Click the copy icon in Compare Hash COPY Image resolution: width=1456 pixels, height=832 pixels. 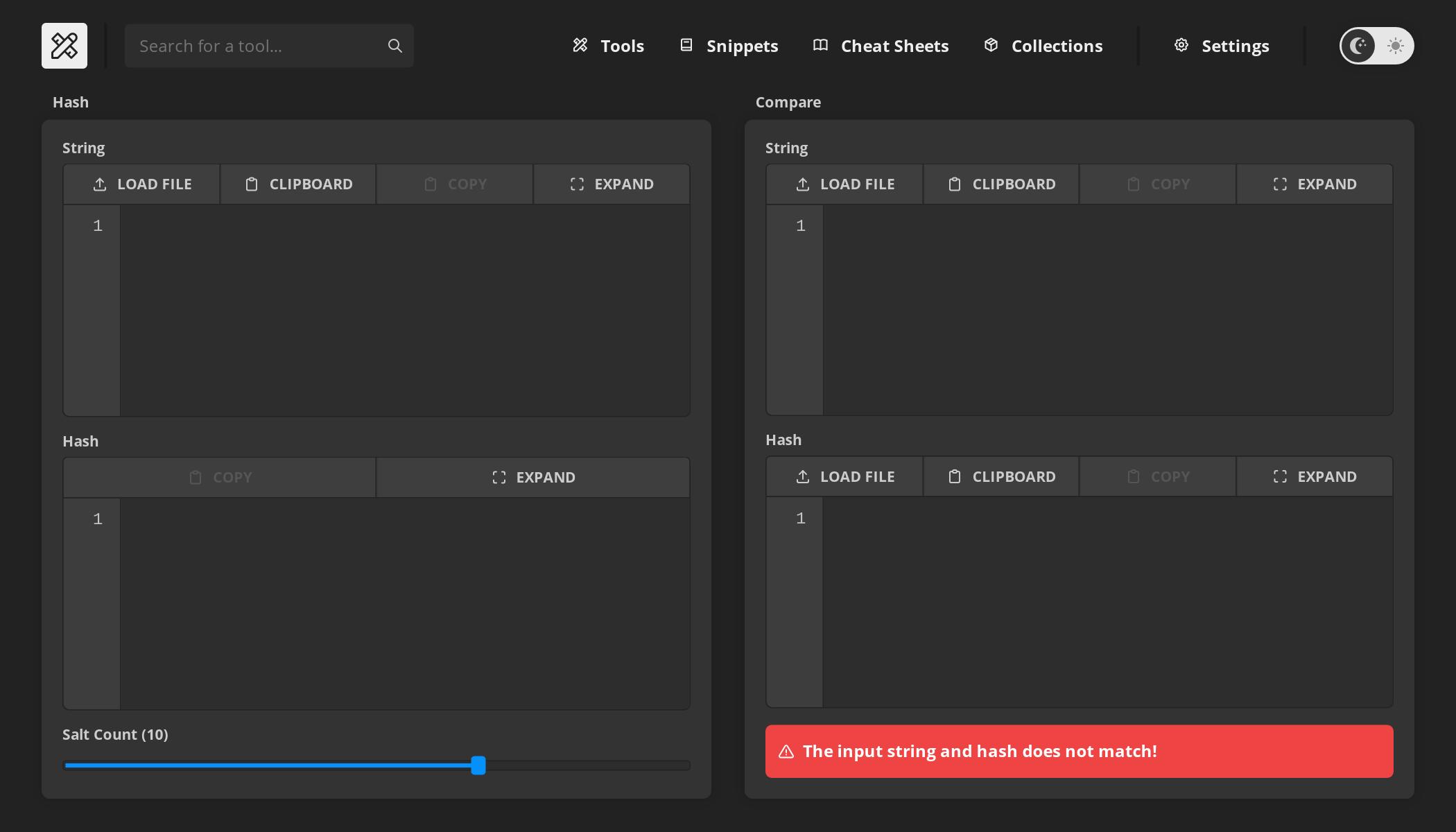pyautogui.click(x=1134, y=477)
